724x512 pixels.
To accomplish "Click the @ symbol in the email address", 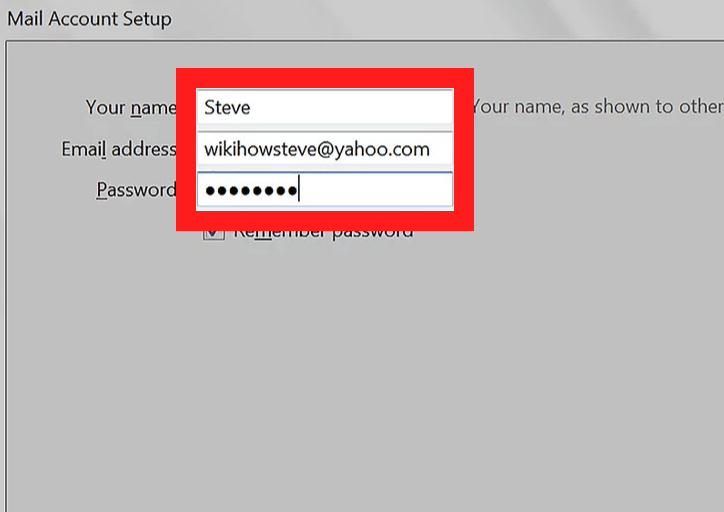I will (x=325, y=149).
